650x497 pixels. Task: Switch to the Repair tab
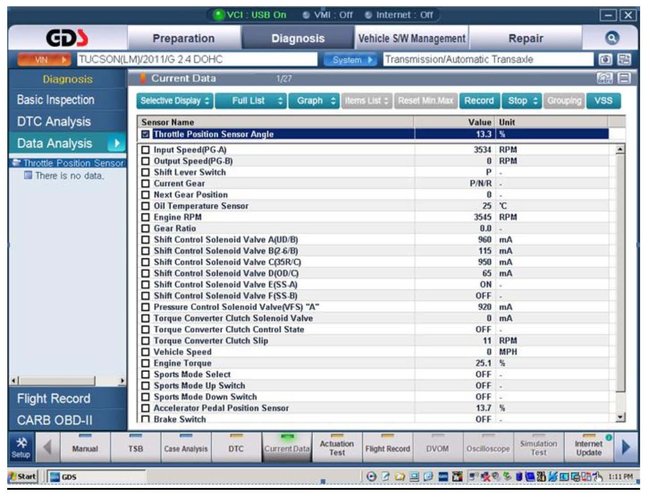526,39
